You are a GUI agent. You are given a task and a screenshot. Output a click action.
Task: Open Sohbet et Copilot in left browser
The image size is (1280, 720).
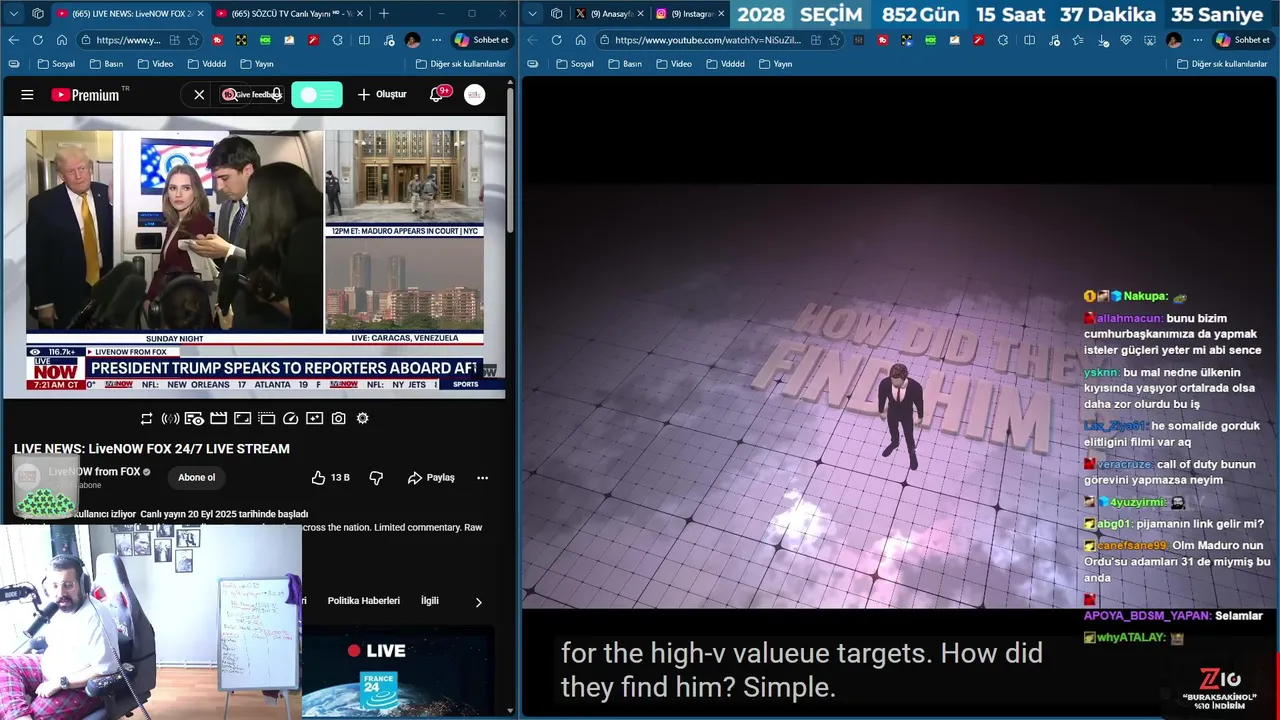click(x=482, y=40)
